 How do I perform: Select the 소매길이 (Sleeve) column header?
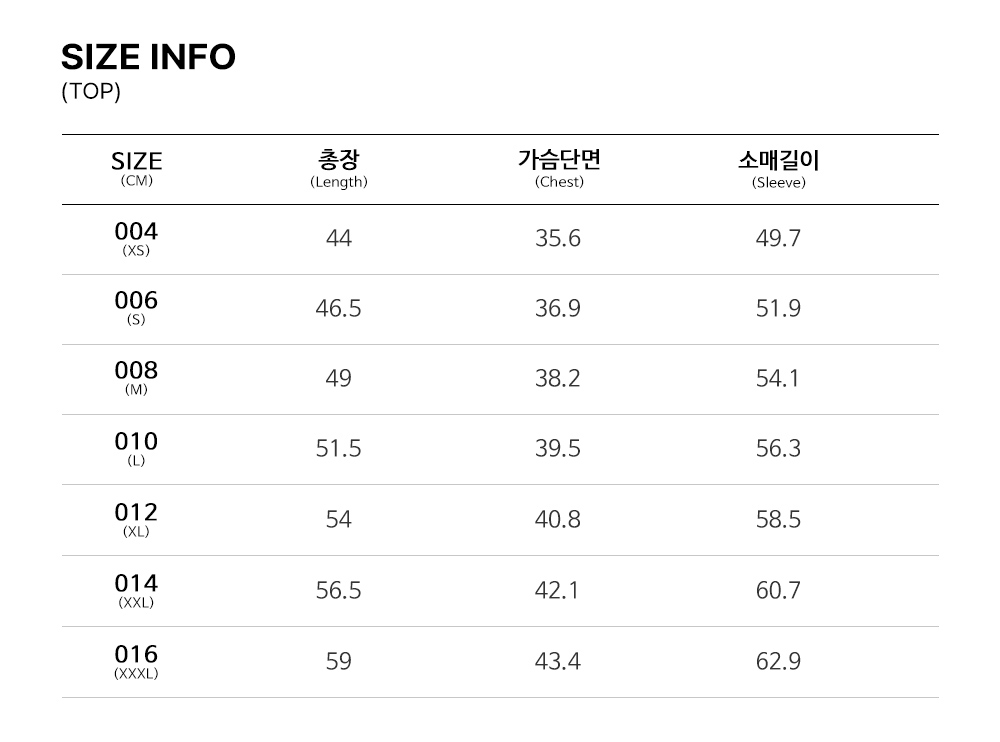pos(778,168)
